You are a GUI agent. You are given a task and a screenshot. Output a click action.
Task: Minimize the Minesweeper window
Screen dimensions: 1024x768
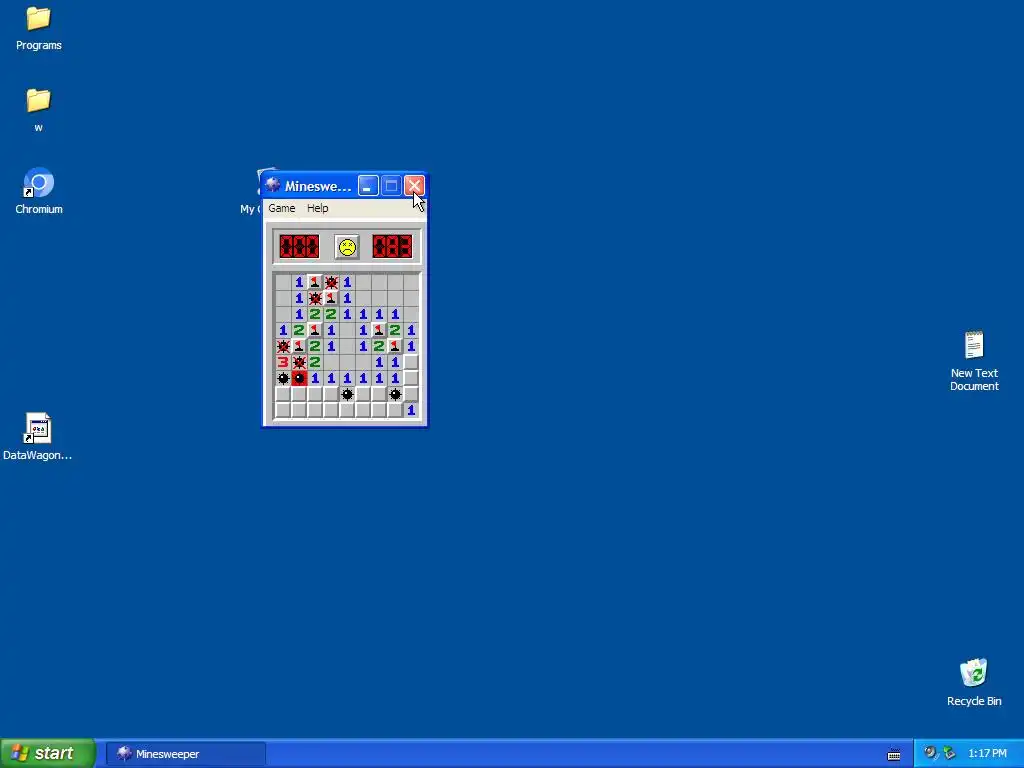coord(368,186)
